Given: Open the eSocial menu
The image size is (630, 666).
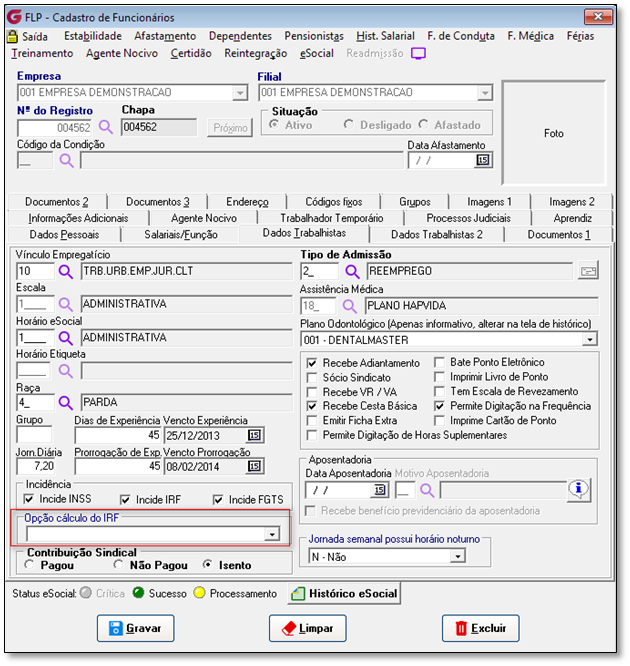Looking at the screenshot, I should pos(316,54).
